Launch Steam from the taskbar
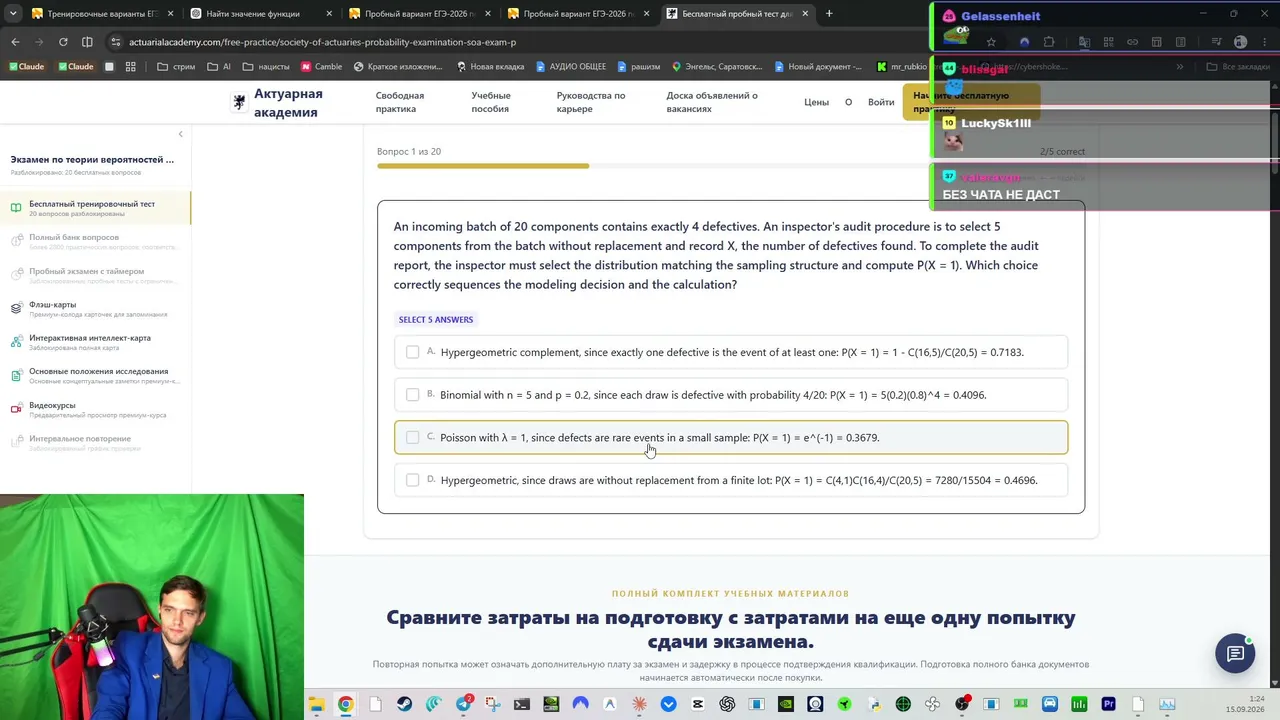Screen dimensions: 1280x720 click(404, 704)
